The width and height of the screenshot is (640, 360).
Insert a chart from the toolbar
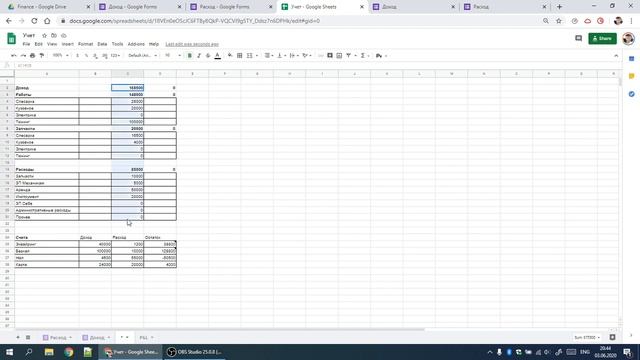point(339,56)
